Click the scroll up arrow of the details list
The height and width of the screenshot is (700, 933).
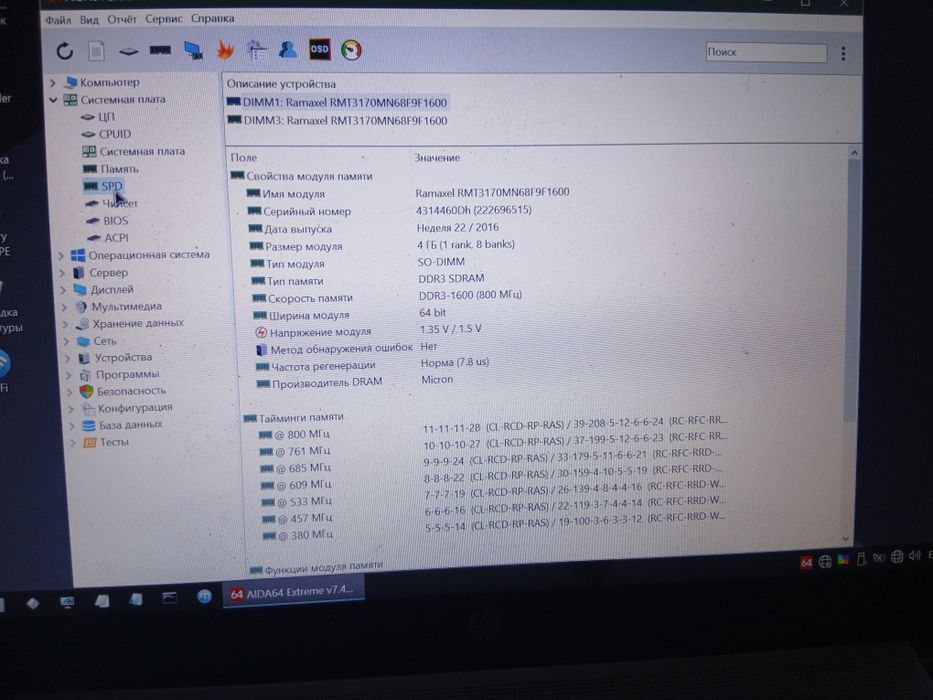tap(854, 154)
